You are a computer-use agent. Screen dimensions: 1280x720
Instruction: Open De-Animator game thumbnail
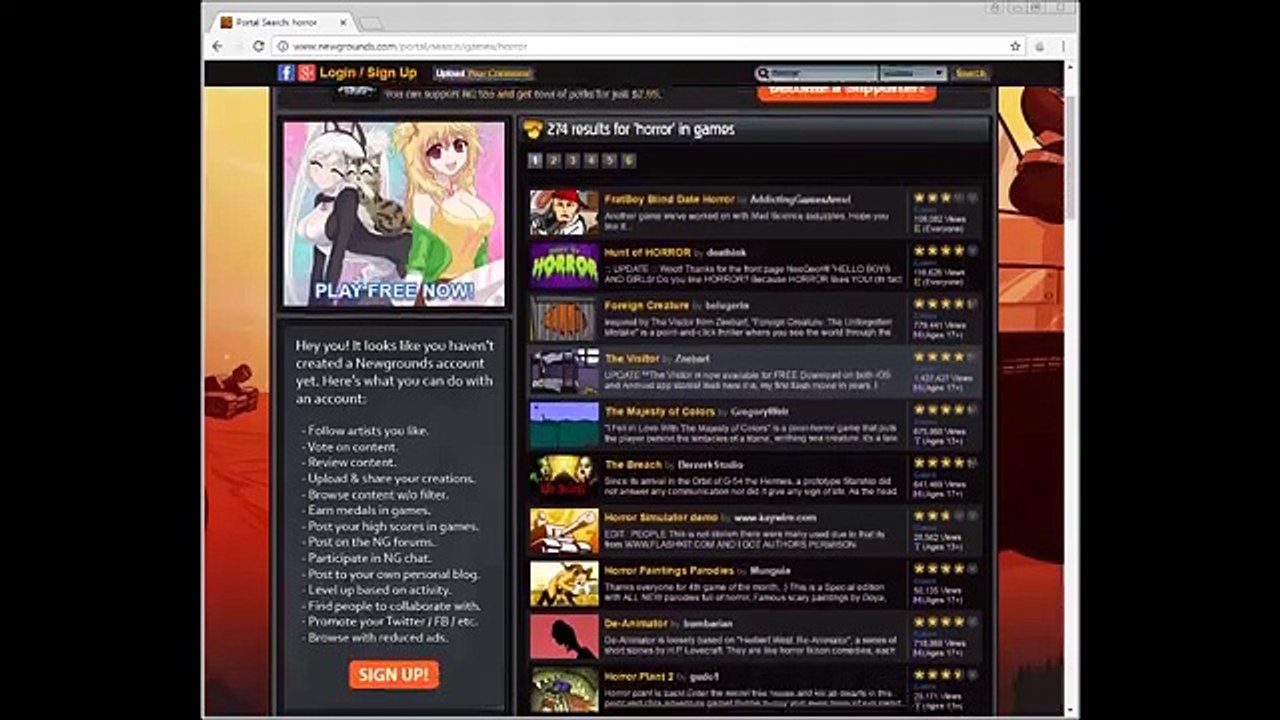pyautogui.click(x=564, y=636)
